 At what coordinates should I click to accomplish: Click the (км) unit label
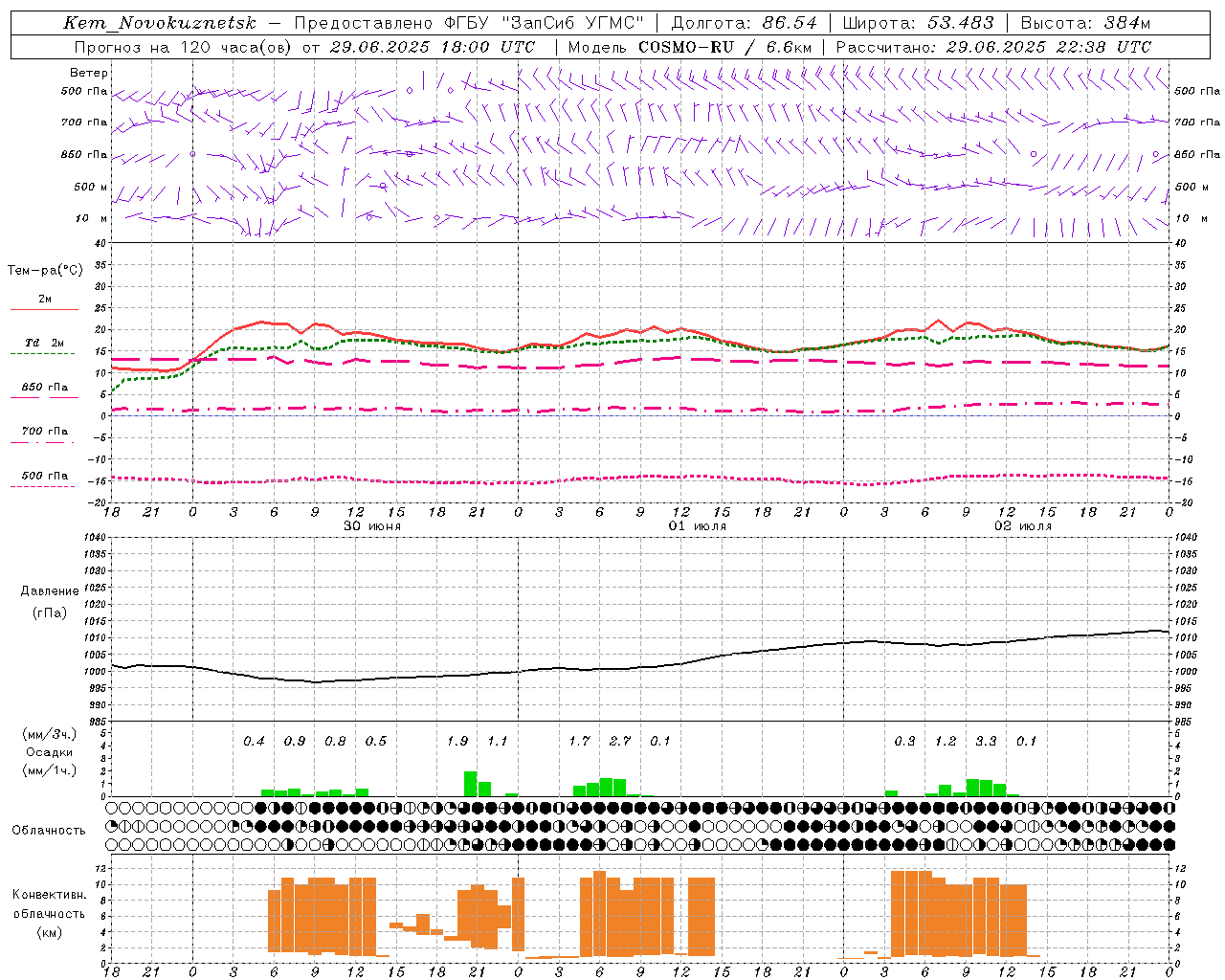(x=49, y=932)
